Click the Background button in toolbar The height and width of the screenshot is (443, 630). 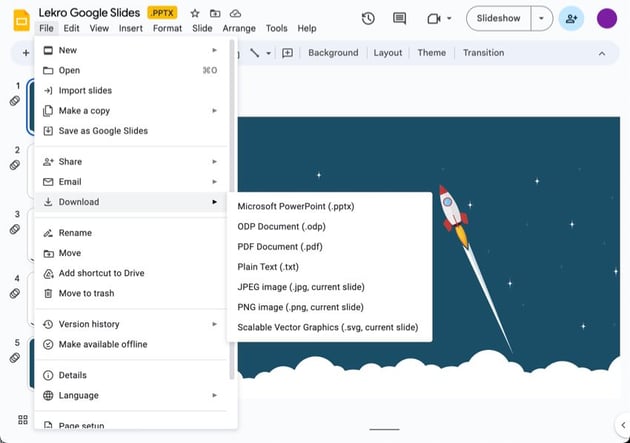point(333,53)
